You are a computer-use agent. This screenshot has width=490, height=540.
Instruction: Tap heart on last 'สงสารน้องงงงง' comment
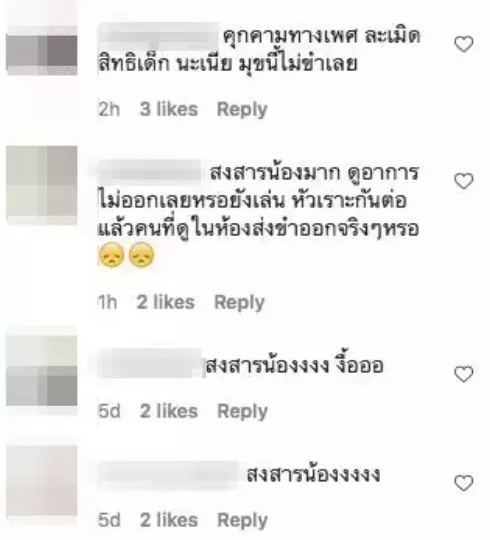[464, 483]
